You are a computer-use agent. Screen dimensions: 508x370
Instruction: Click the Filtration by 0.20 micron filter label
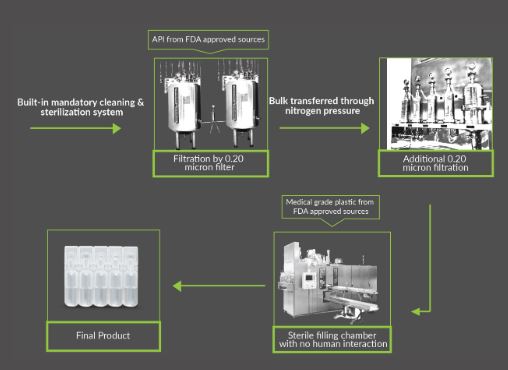[x=211, y=163]
